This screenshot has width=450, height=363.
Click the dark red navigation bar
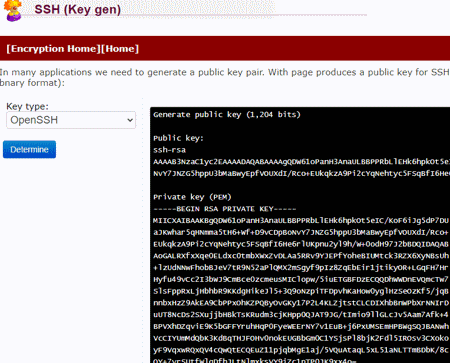(225, 48)
